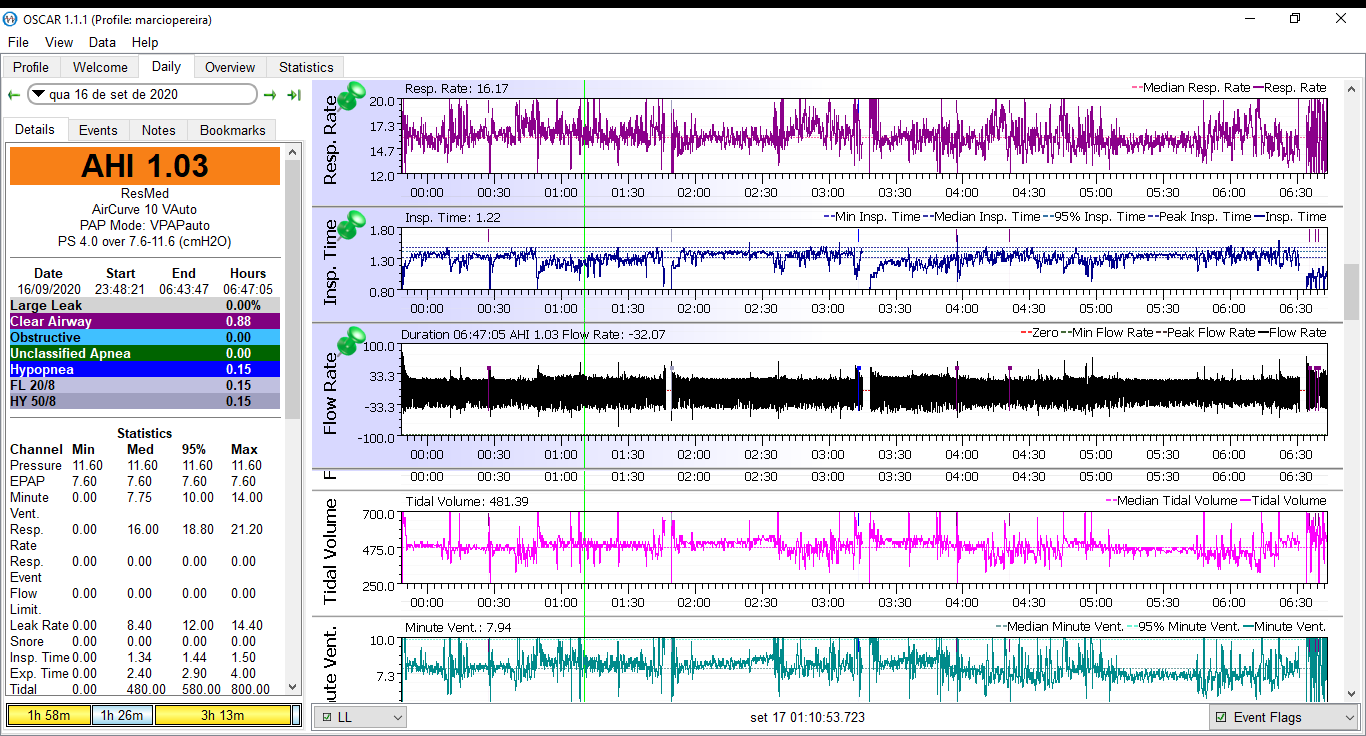Click the graph area scrollbar up arrow

[x=1351, y=88]
